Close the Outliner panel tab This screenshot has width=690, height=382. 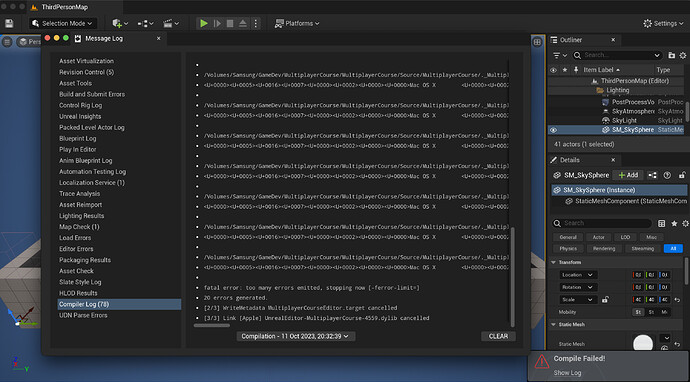(x=613, y=40)
